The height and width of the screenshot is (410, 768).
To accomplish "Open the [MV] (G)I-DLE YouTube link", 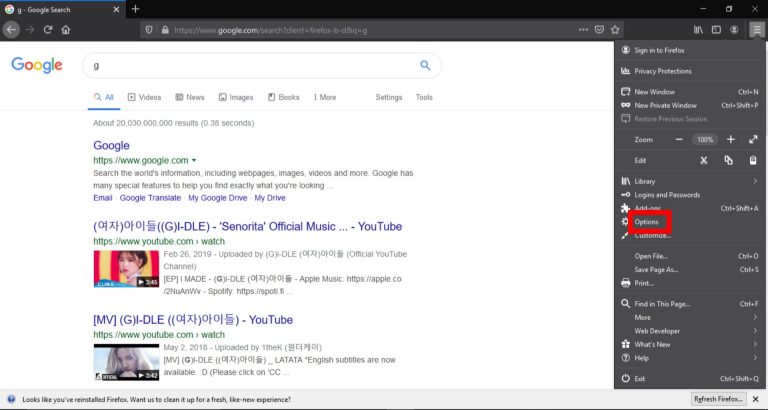I will 193,320.
